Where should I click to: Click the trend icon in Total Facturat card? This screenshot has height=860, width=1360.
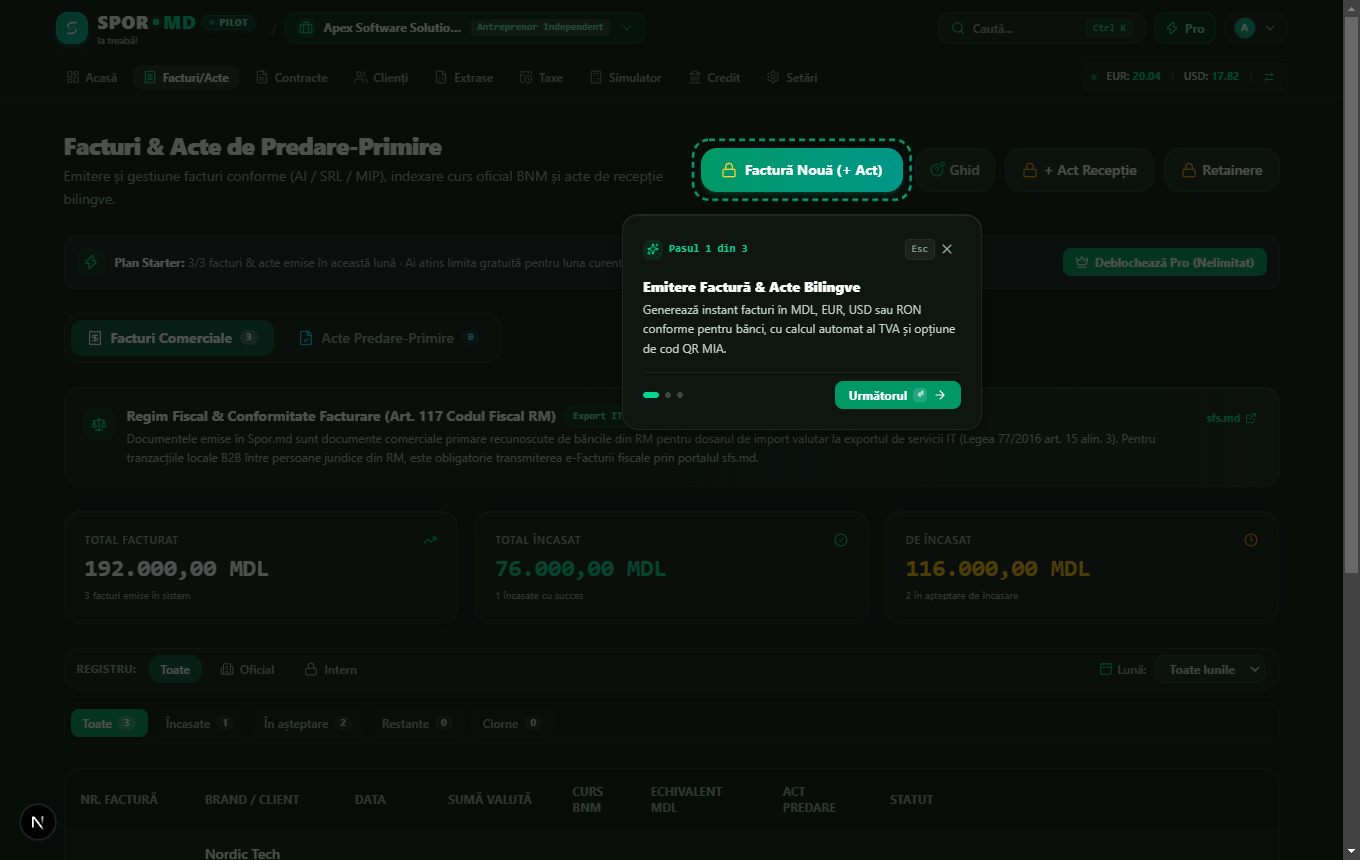click(430, 540)
